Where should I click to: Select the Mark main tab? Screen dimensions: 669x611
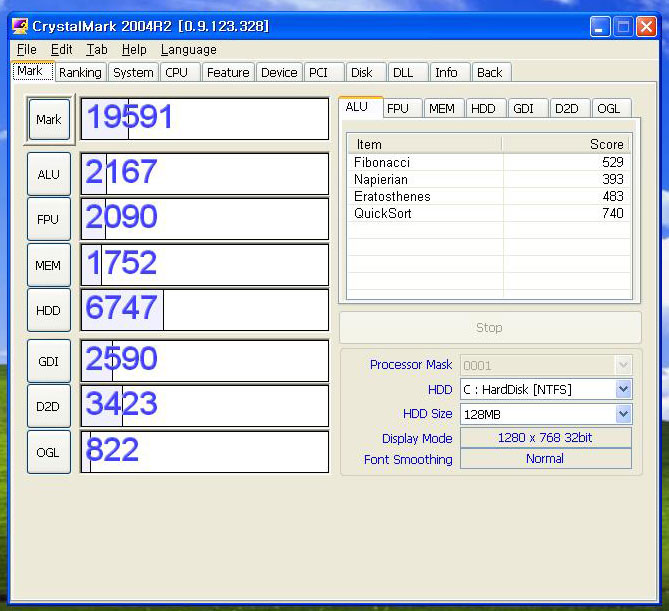pyautogui.click(x=33, y=71)
